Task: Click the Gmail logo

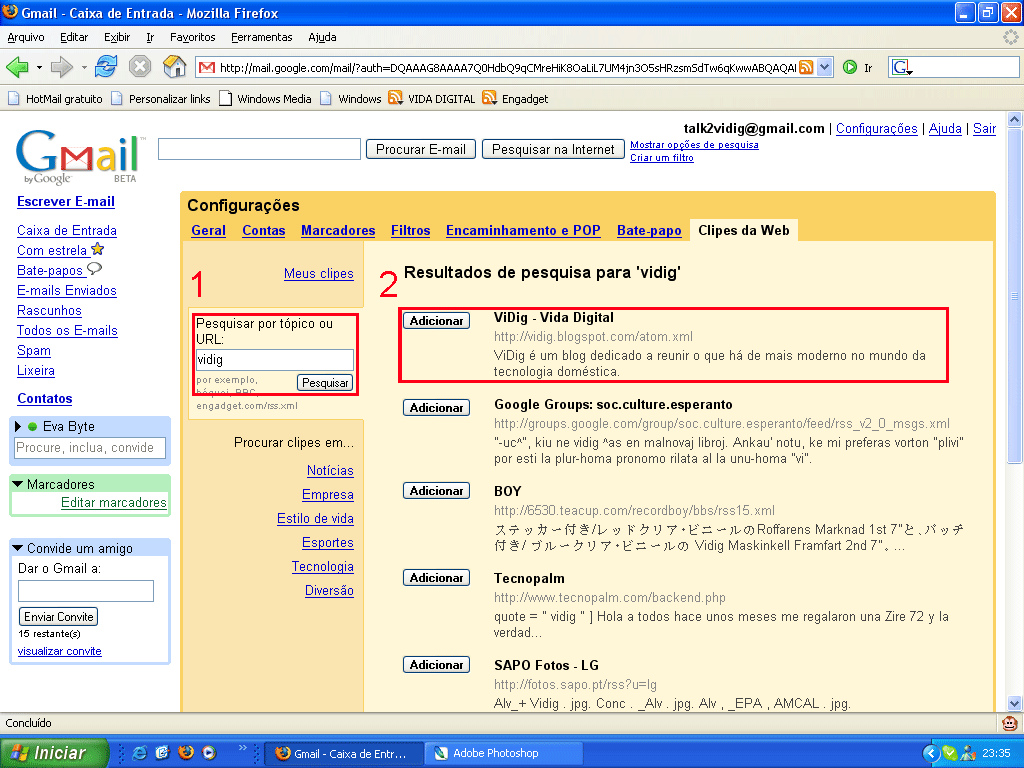Action: point(78,157)
